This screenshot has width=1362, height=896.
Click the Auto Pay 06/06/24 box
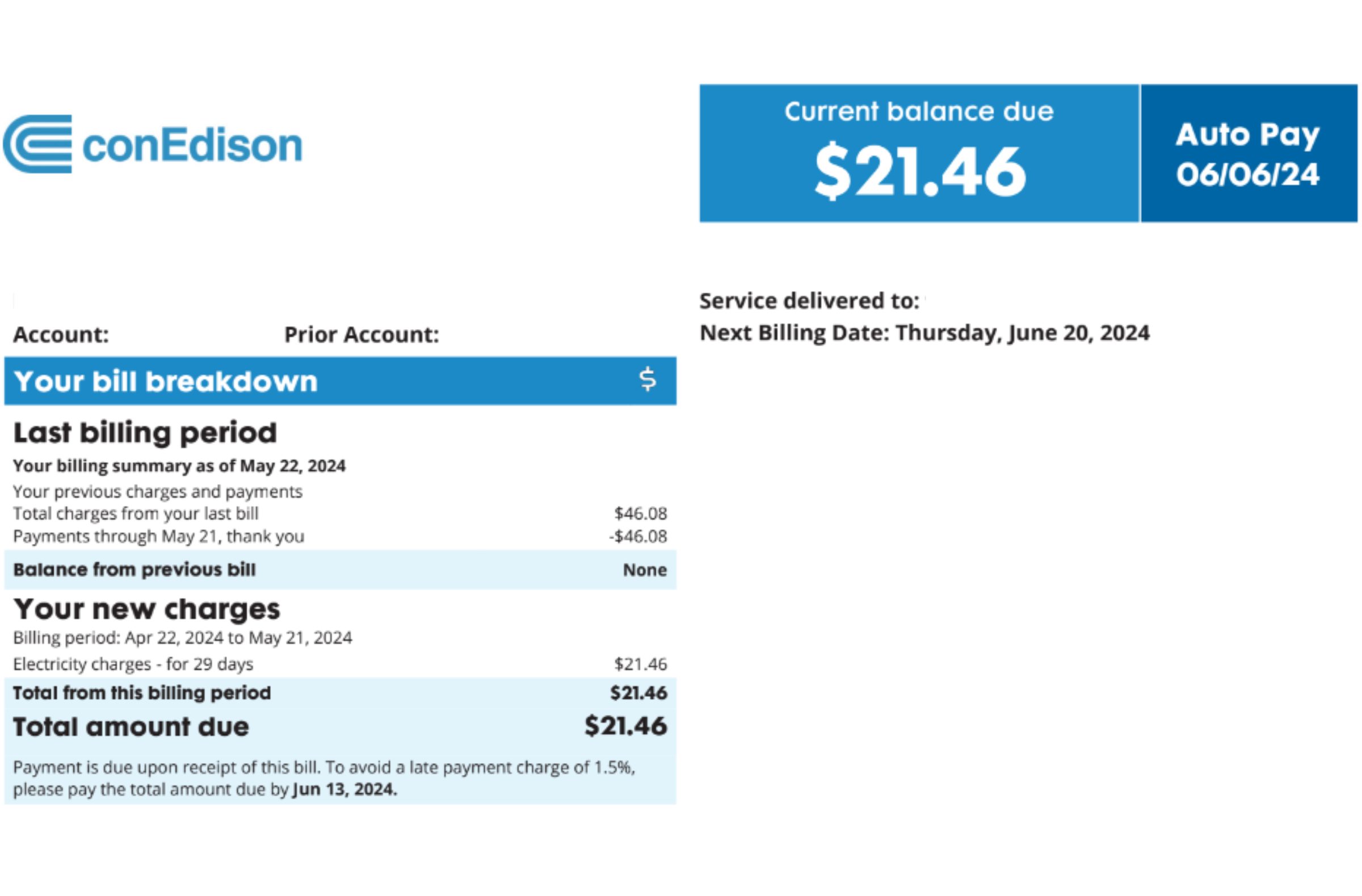1247,153
